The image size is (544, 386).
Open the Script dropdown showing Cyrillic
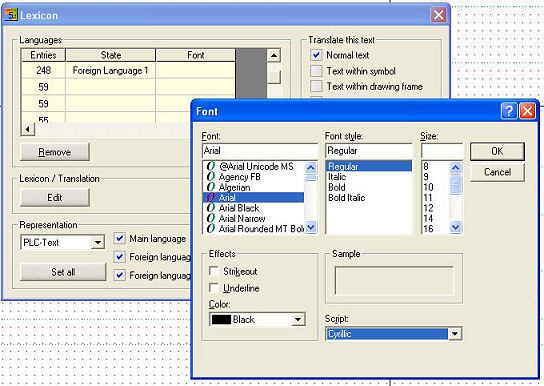tap(454, 334)
